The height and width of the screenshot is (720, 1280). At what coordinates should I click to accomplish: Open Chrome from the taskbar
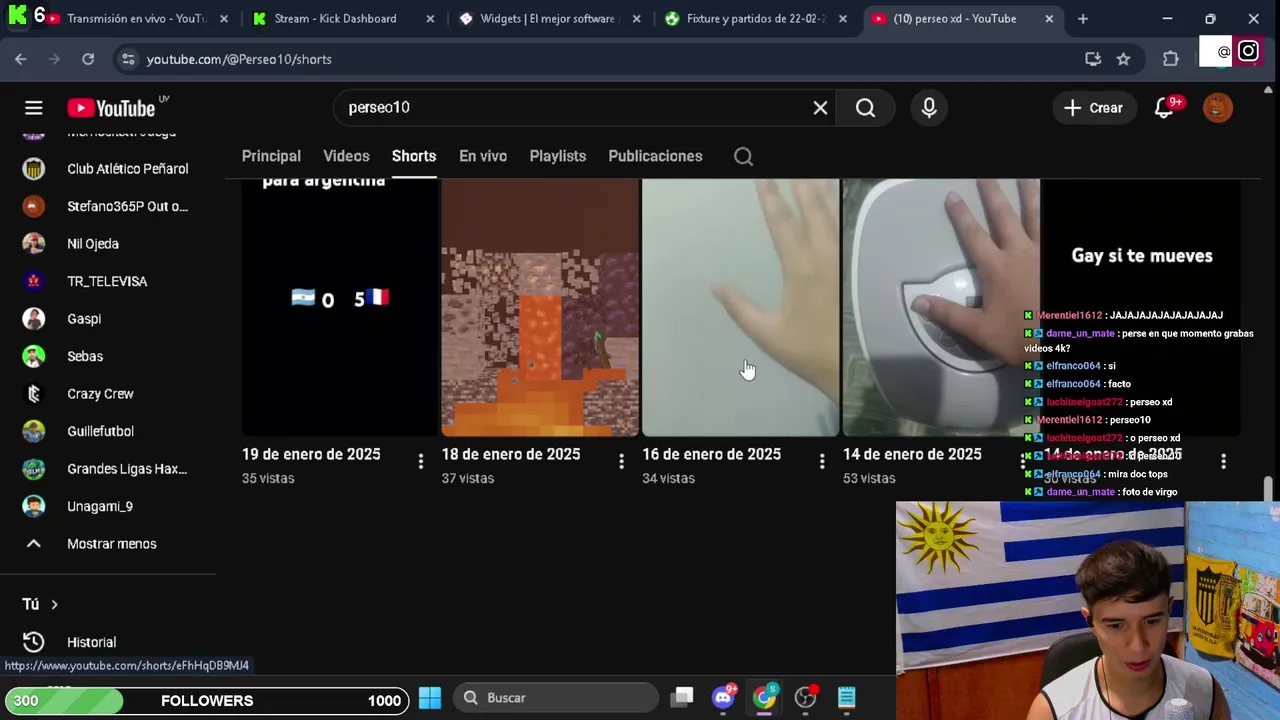[764, 698]
